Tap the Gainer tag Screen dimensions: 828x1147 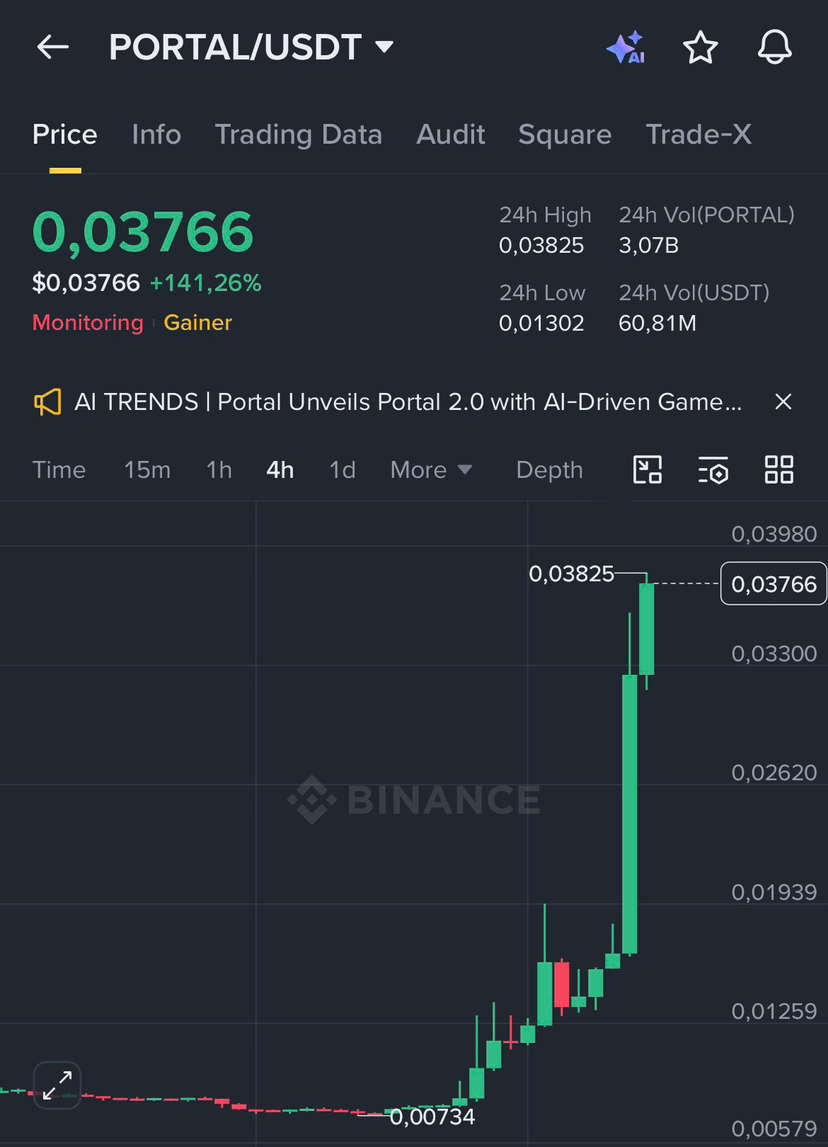point(197,323)
